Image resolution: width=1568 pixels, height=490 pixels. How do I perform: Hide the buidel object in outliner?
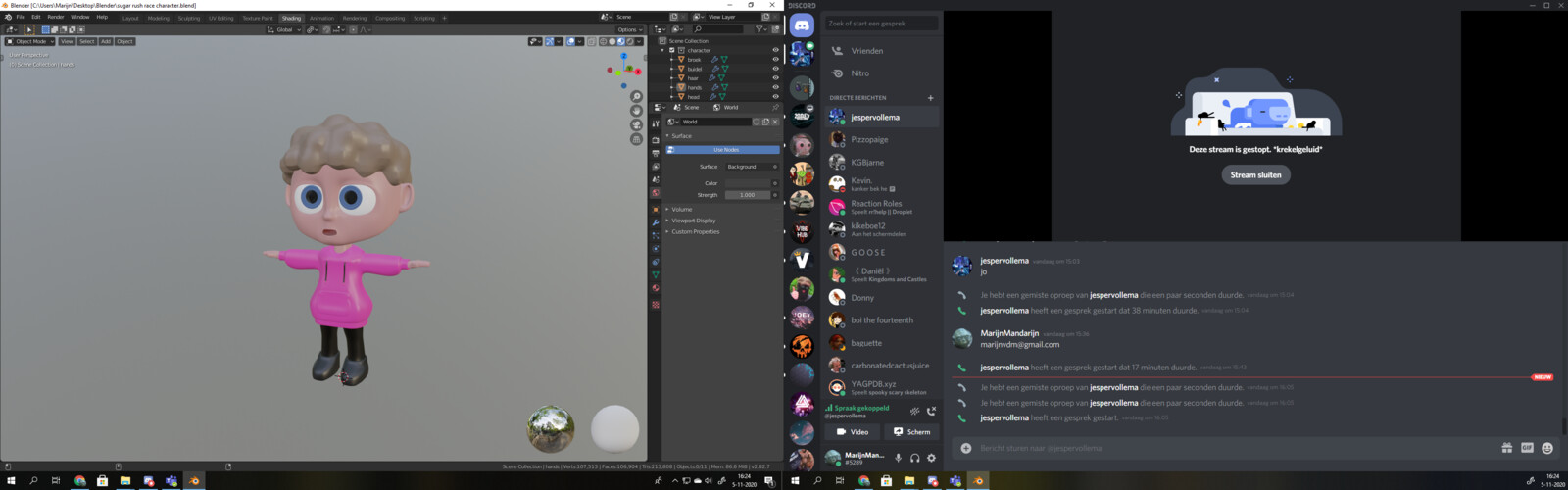(775, 69)
